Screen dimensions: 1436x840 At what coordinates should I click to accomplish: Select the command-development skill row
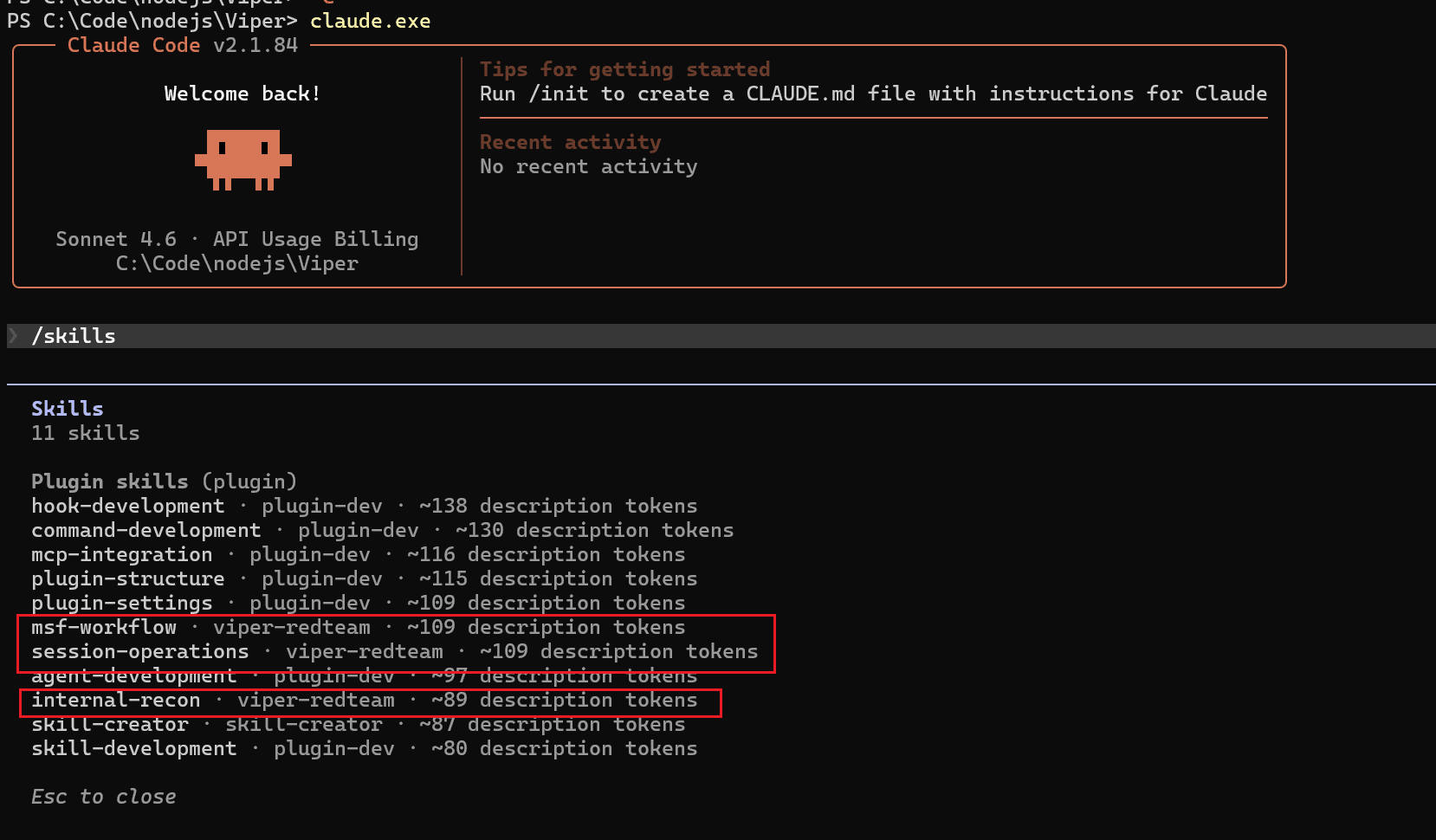tap(146, 530)
